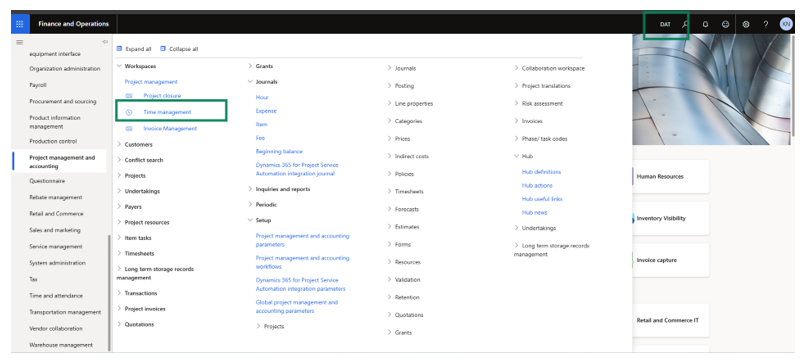Click the feedback smiley icon
This screenshot has height=362, width=807.
pyautogui.click(x=725, y=24)
